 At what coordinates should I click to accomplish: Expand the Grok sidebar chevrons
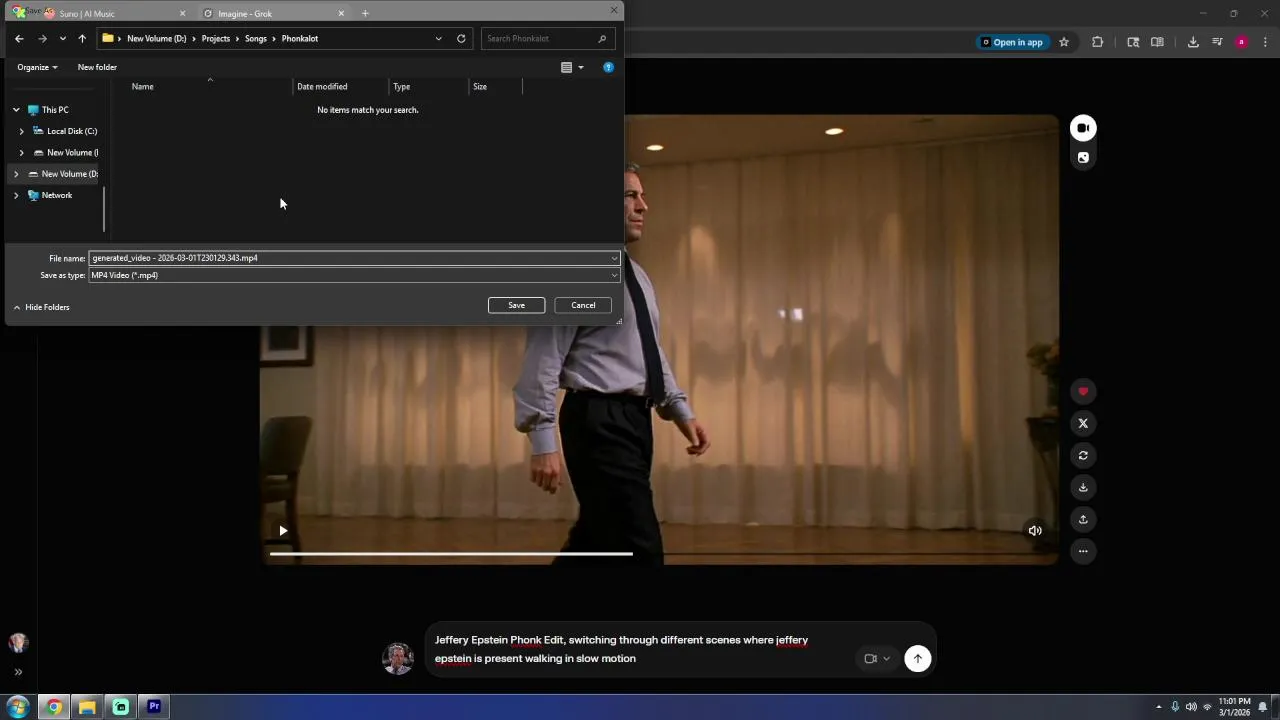click(x=18, y=672)
